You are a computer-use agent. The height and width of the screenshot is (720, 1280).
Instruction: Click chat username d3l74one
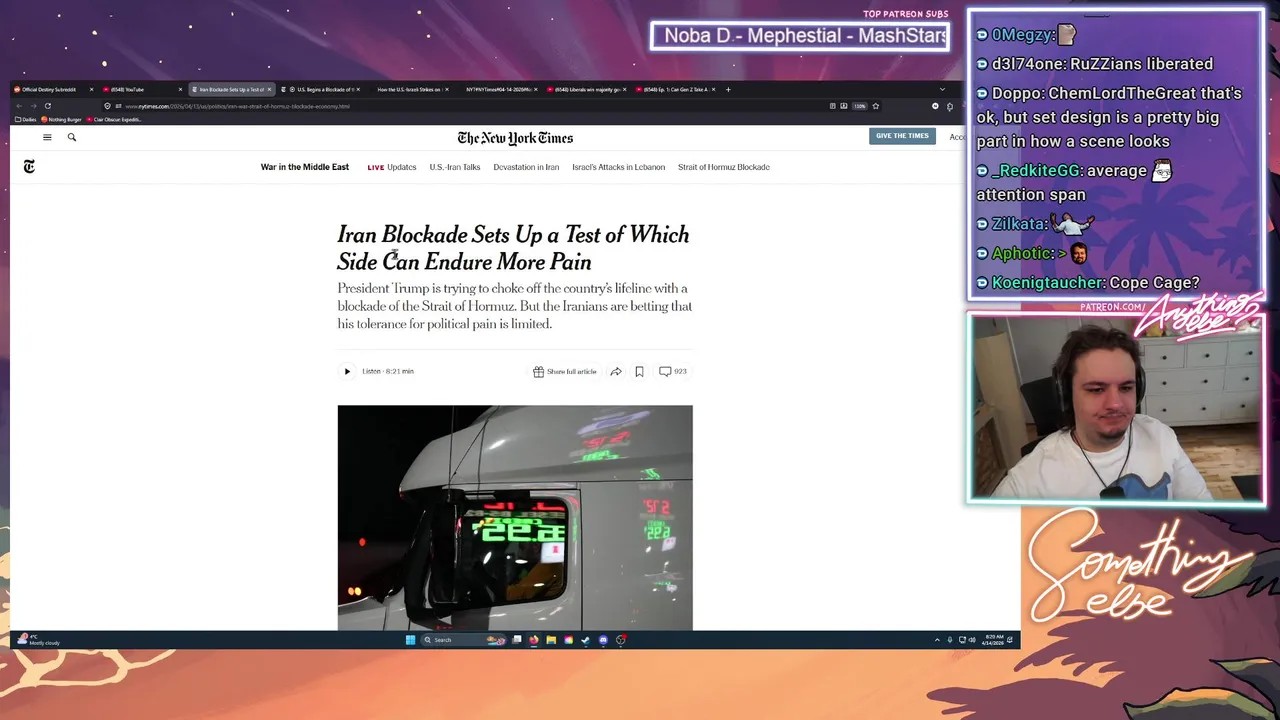coord(1028,63)
